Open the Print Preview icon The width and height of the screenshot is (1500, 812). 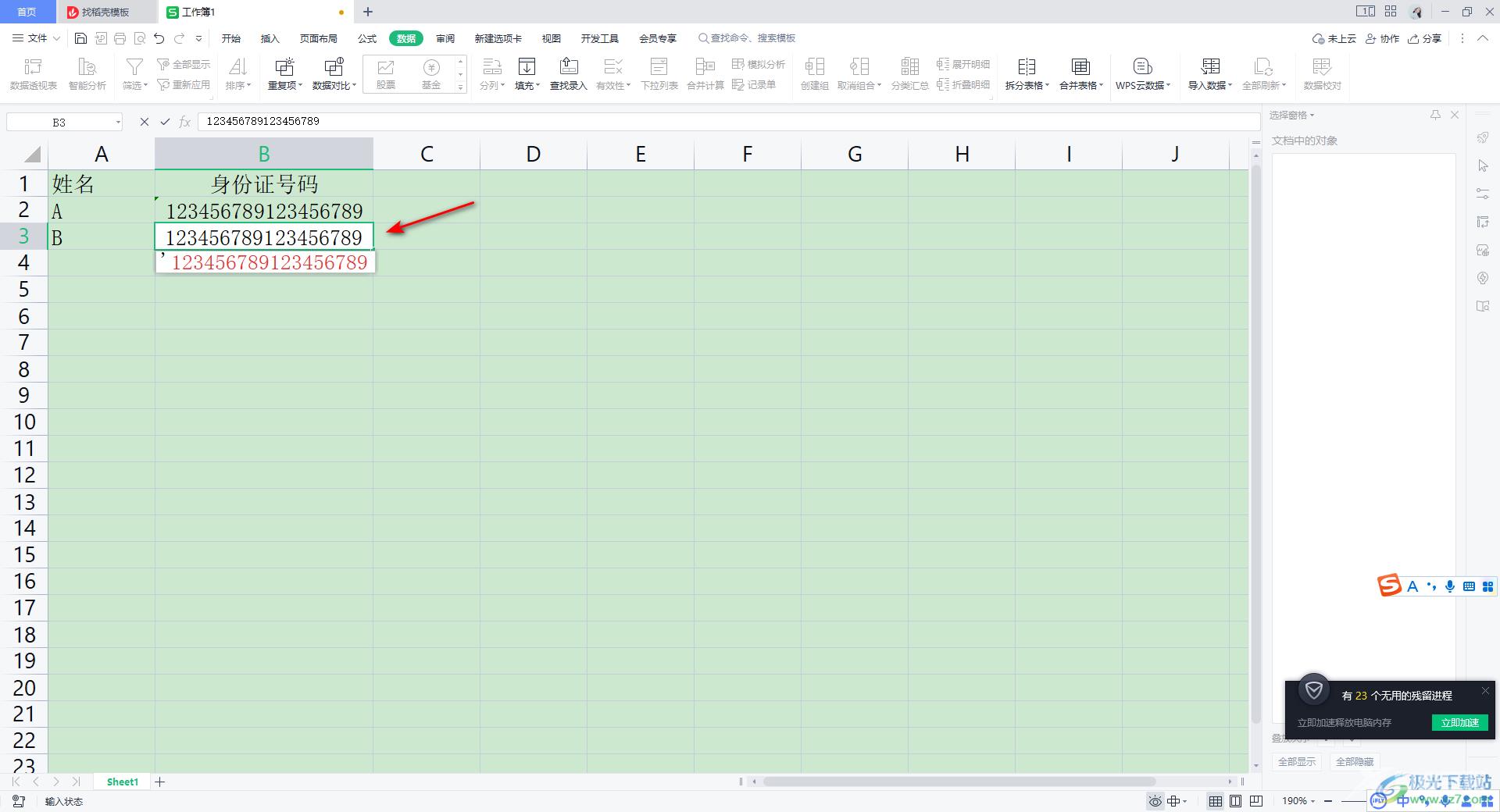pyautogui.click(x=140, y=38)
